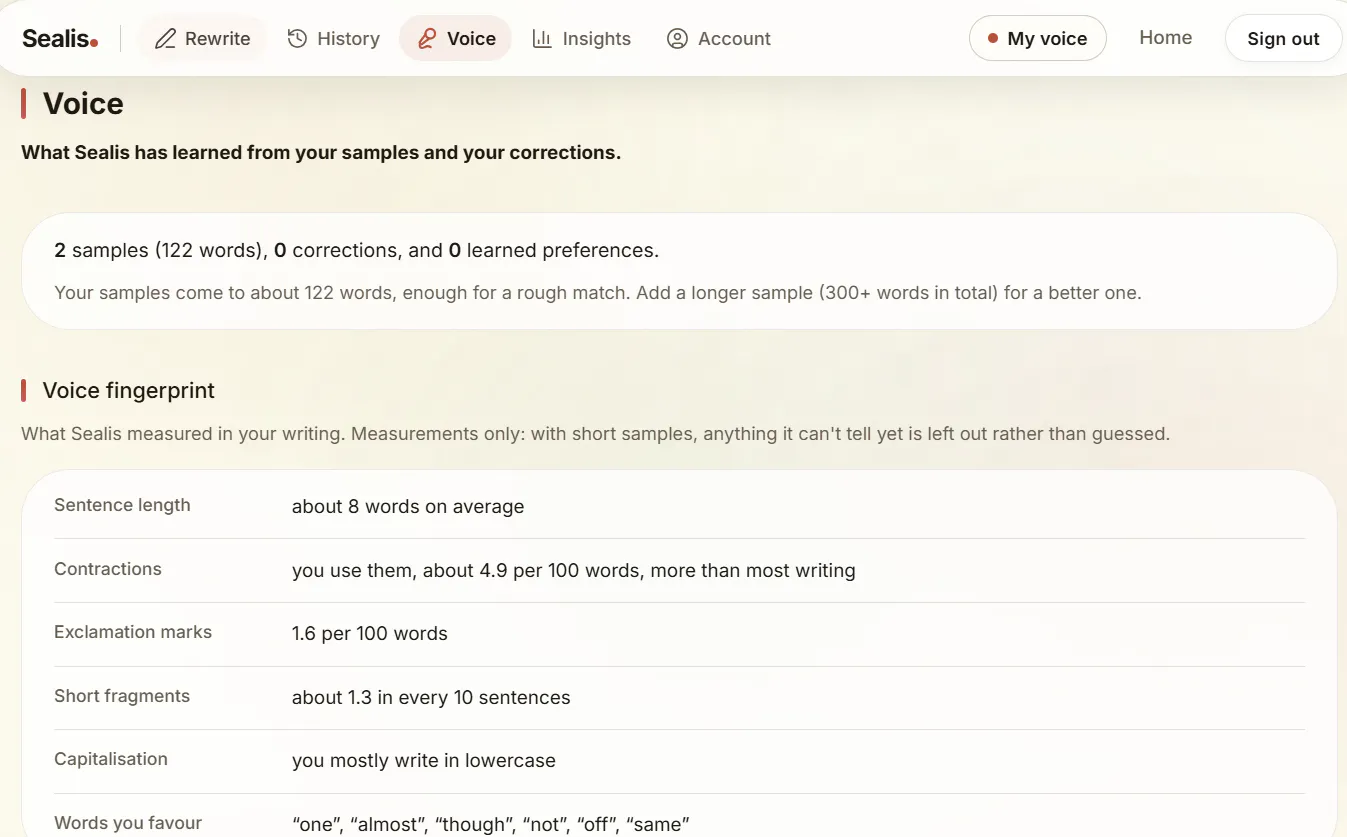This screenshot has width=1347, height=837.
Task: Open the Home link
Action: [1165, 37]
